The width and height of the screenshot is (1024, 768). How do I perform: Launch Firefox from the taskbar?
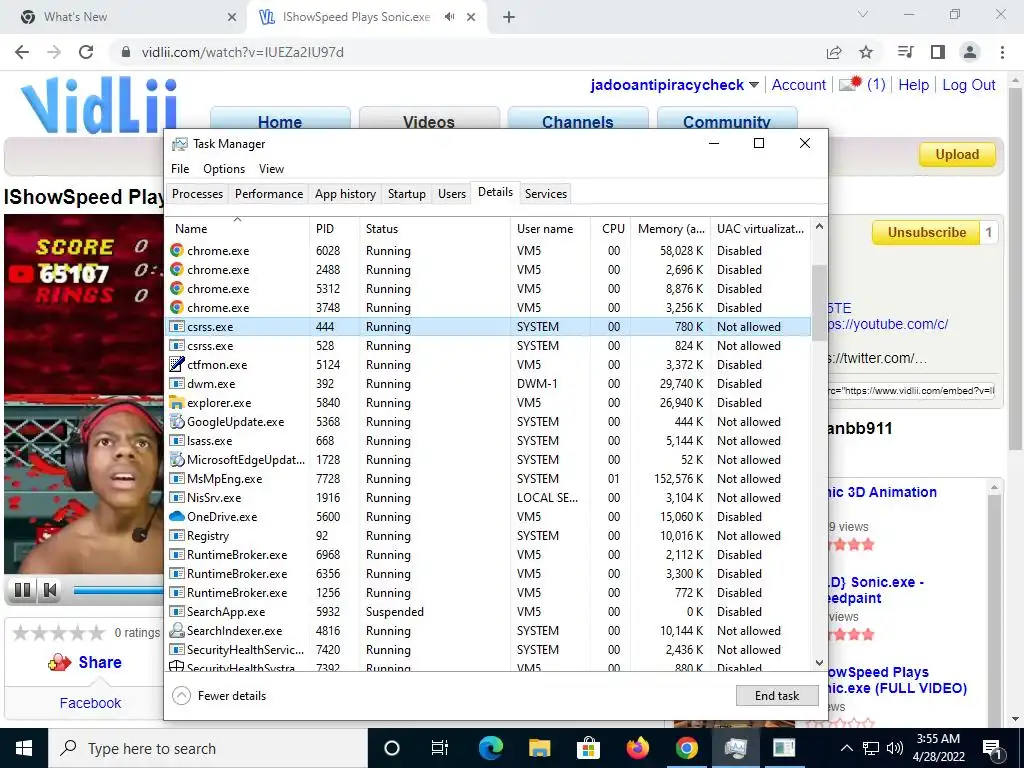[637, 748]
